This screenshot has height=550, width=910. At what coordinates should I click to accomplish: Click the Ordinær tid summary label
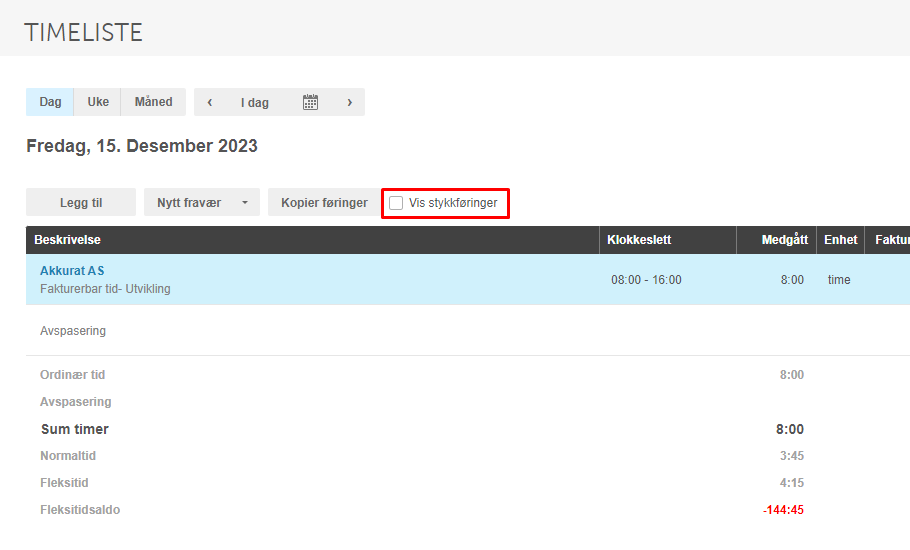click(x=73, y=375)
